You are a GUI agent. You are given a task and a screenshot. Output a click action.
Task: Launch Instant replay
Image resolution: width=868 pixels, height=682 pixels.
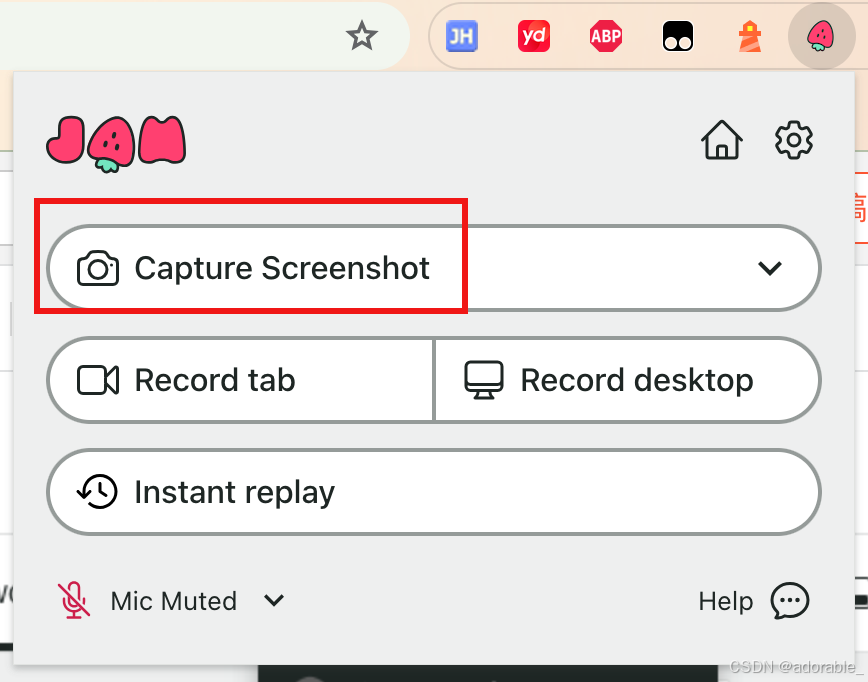pos(434,492)
